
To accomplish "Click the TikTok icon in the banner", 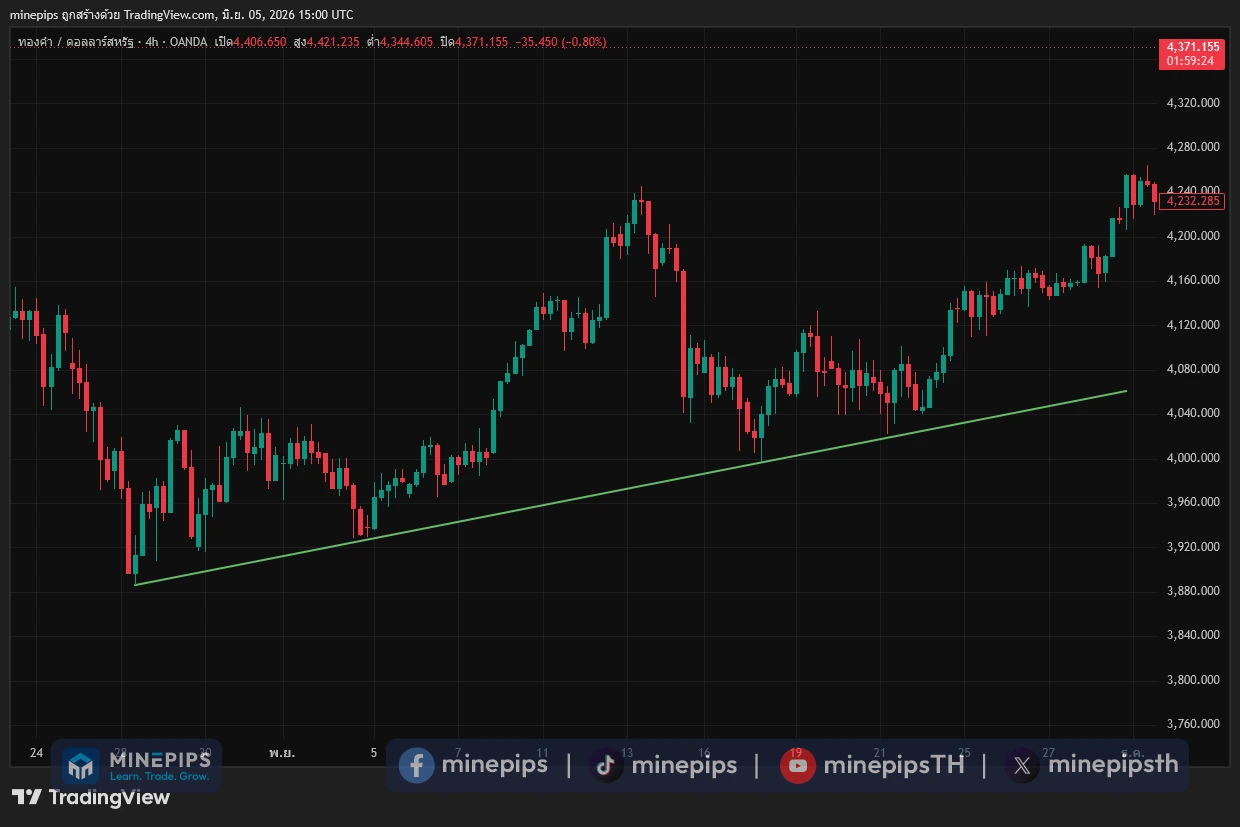I will (x=606, y=766).
